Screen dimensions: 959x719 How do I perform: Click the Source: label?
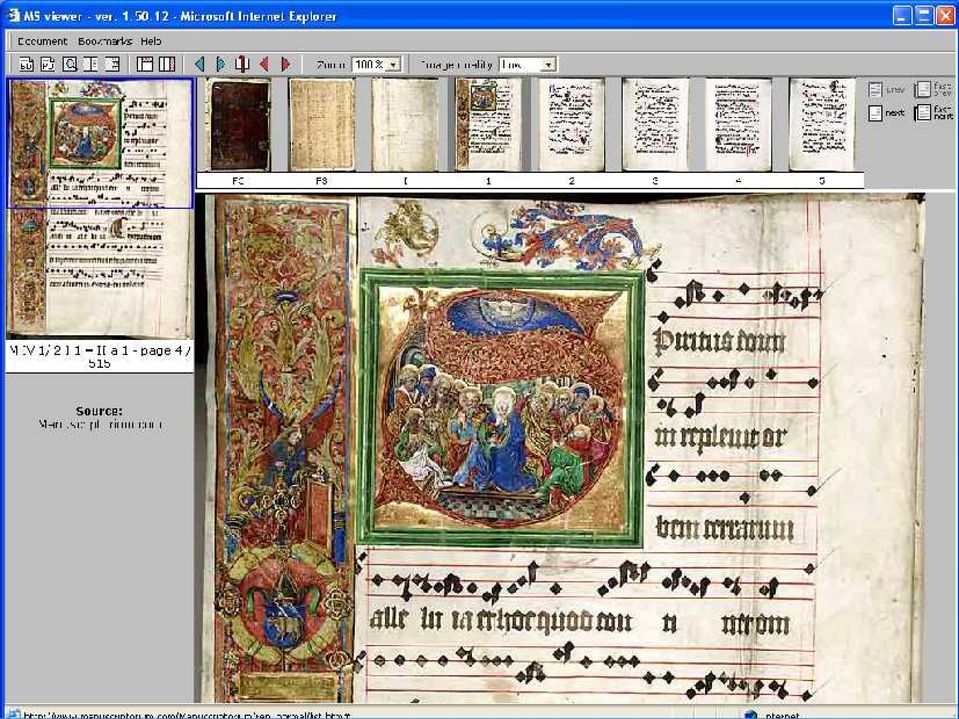click(x=99, y=411)
